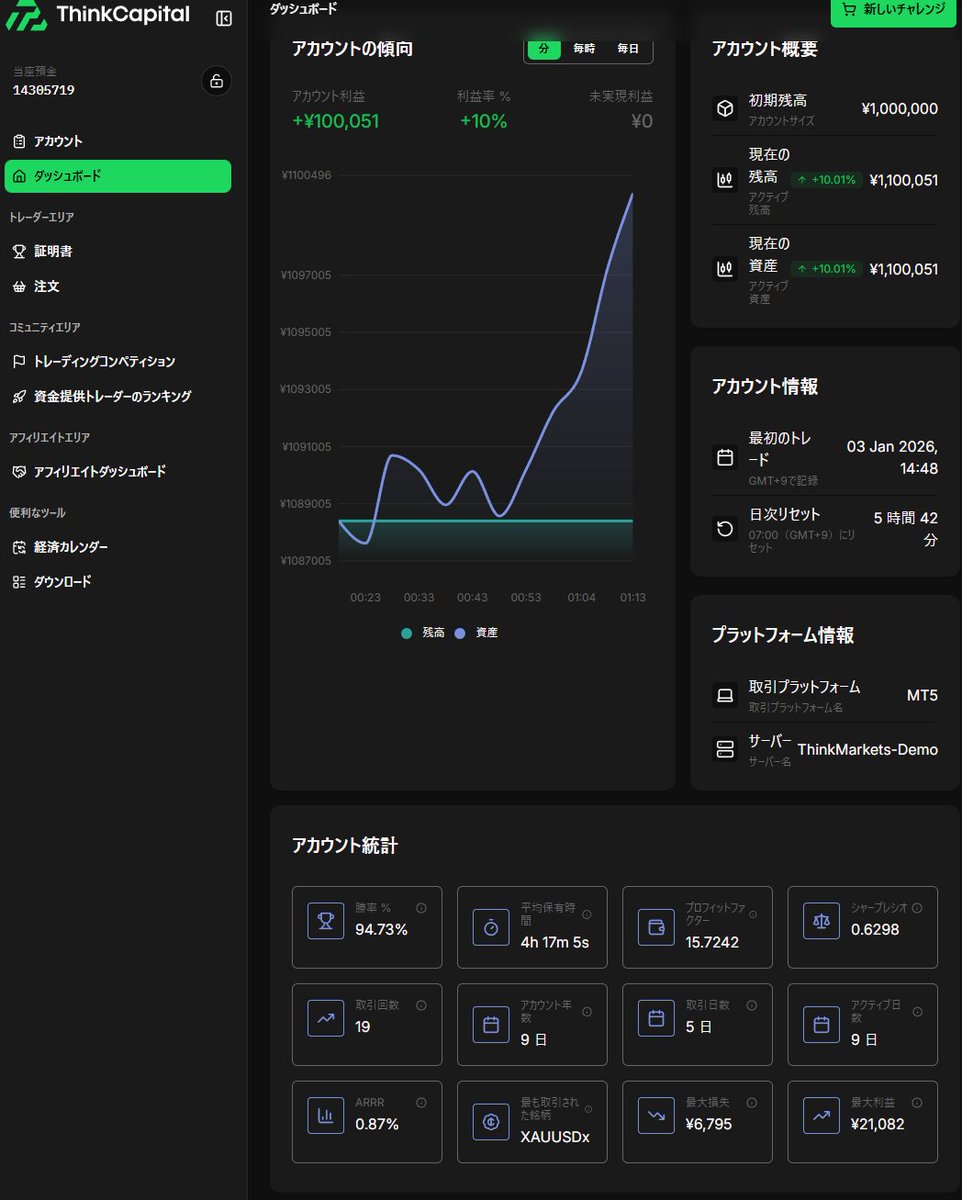
Task: Open アカウント in the sidebar
Action: [x=118, y=141]
